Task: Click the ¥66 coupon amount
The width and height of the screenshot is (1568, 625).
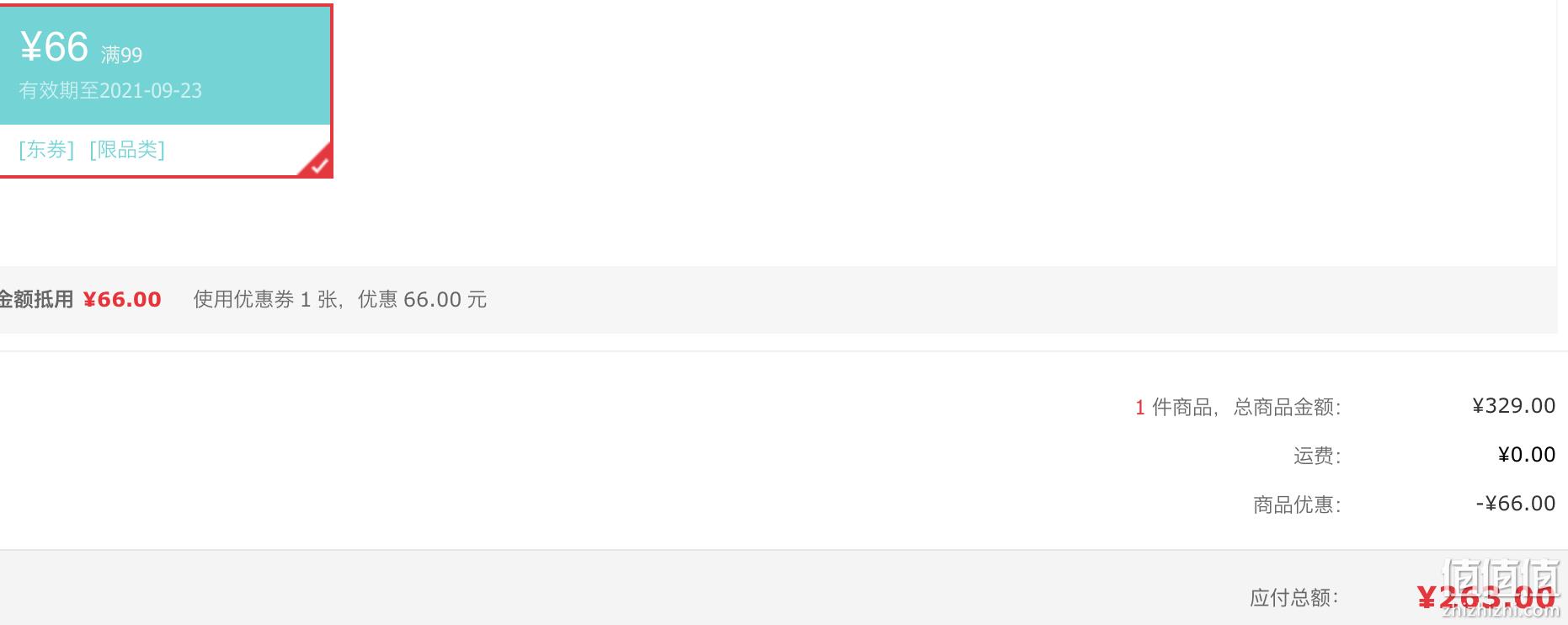Action: (x=54, y=47)
